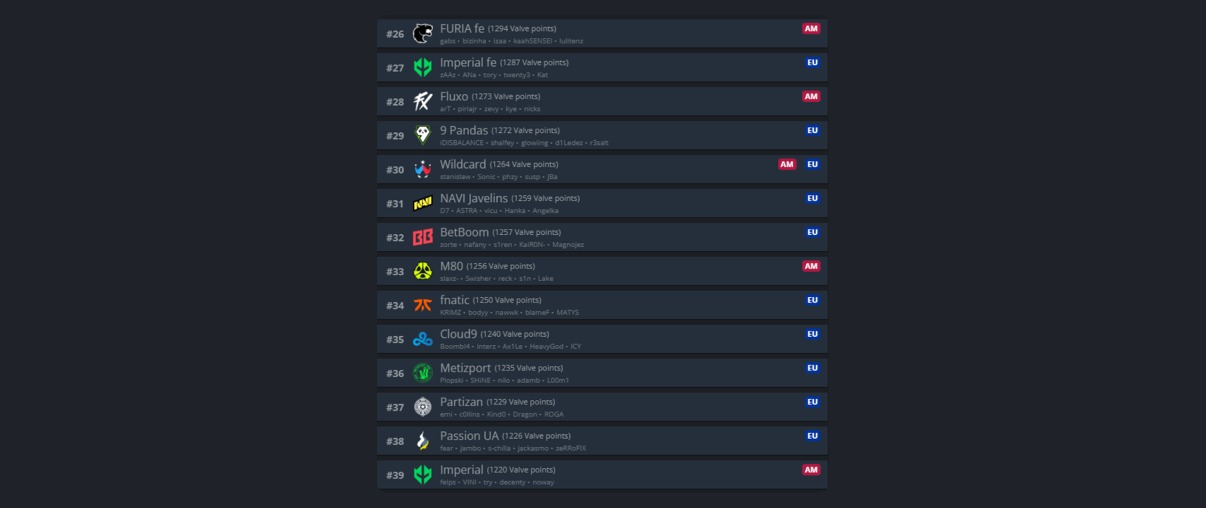Click the FURIA fe panther logo
1206x508 pixels.
(x=423, y=34)
